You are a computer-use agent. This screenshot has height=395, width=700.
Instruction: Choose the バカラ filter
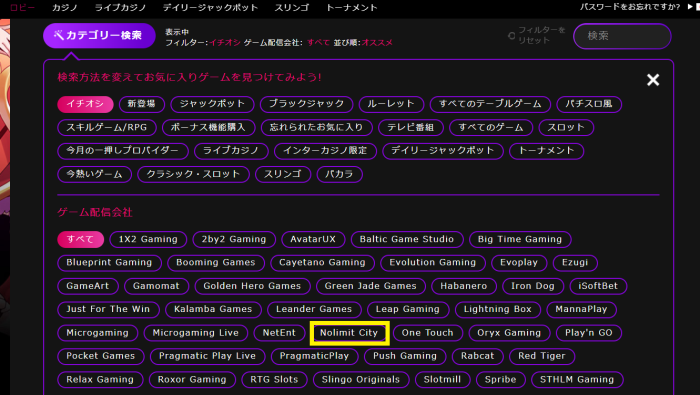(x=339, y=175)
